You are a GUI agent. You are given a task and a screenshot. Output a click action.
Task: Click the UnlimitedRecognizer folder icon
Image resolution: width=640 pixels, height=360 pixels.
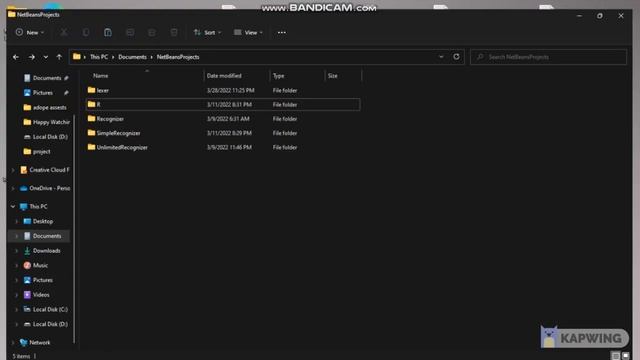91,147
